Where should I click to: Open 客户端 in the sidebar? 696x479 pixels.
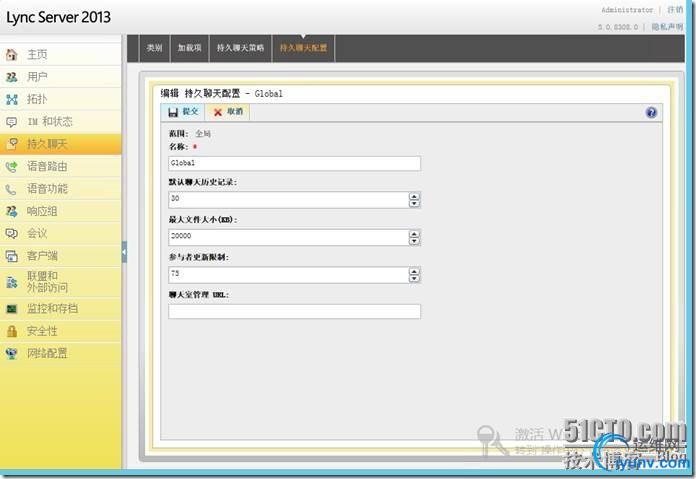pos(60,256)
